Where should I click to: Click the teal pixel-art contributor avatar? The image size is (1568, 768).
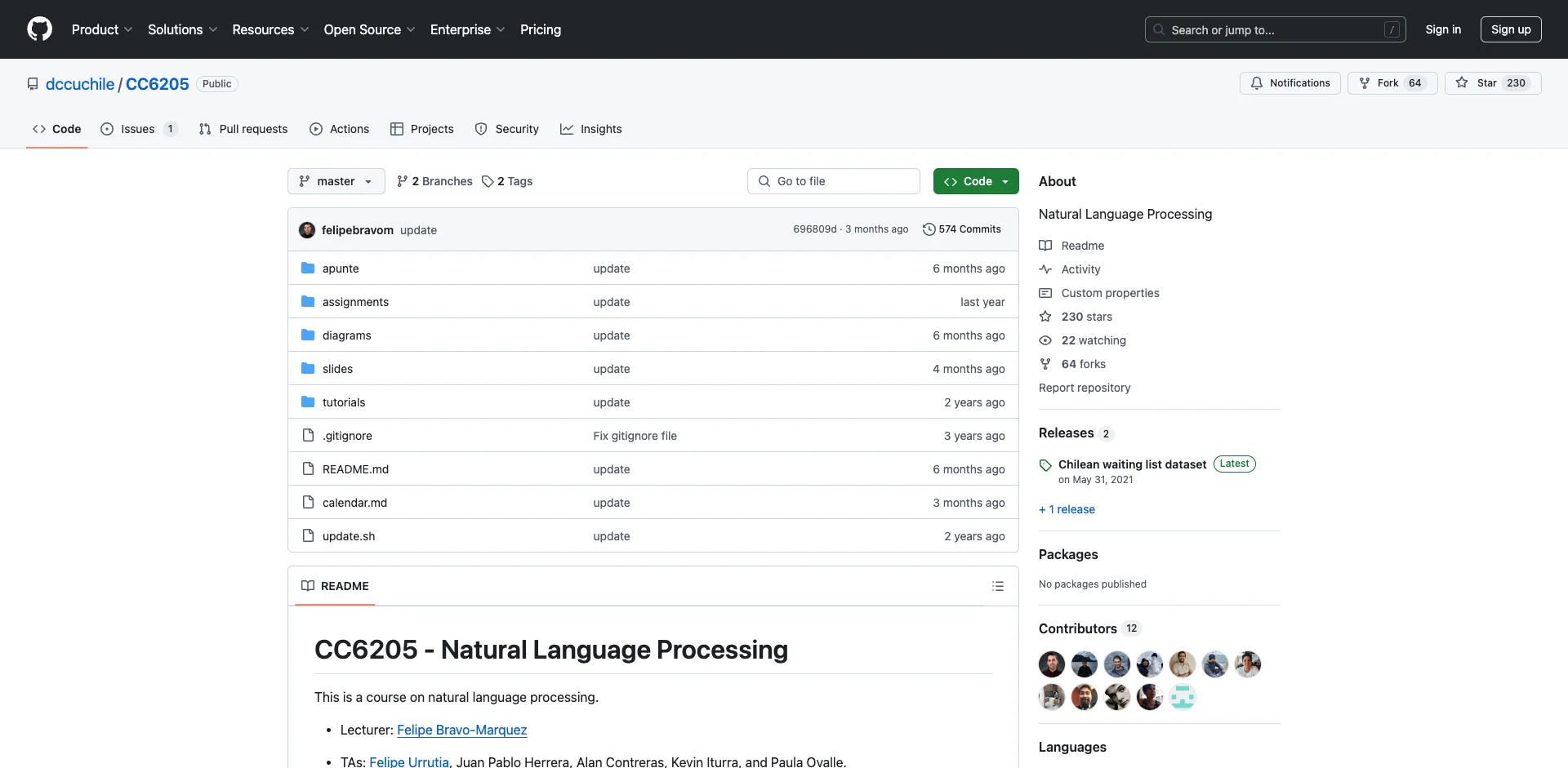point(1183,697)
